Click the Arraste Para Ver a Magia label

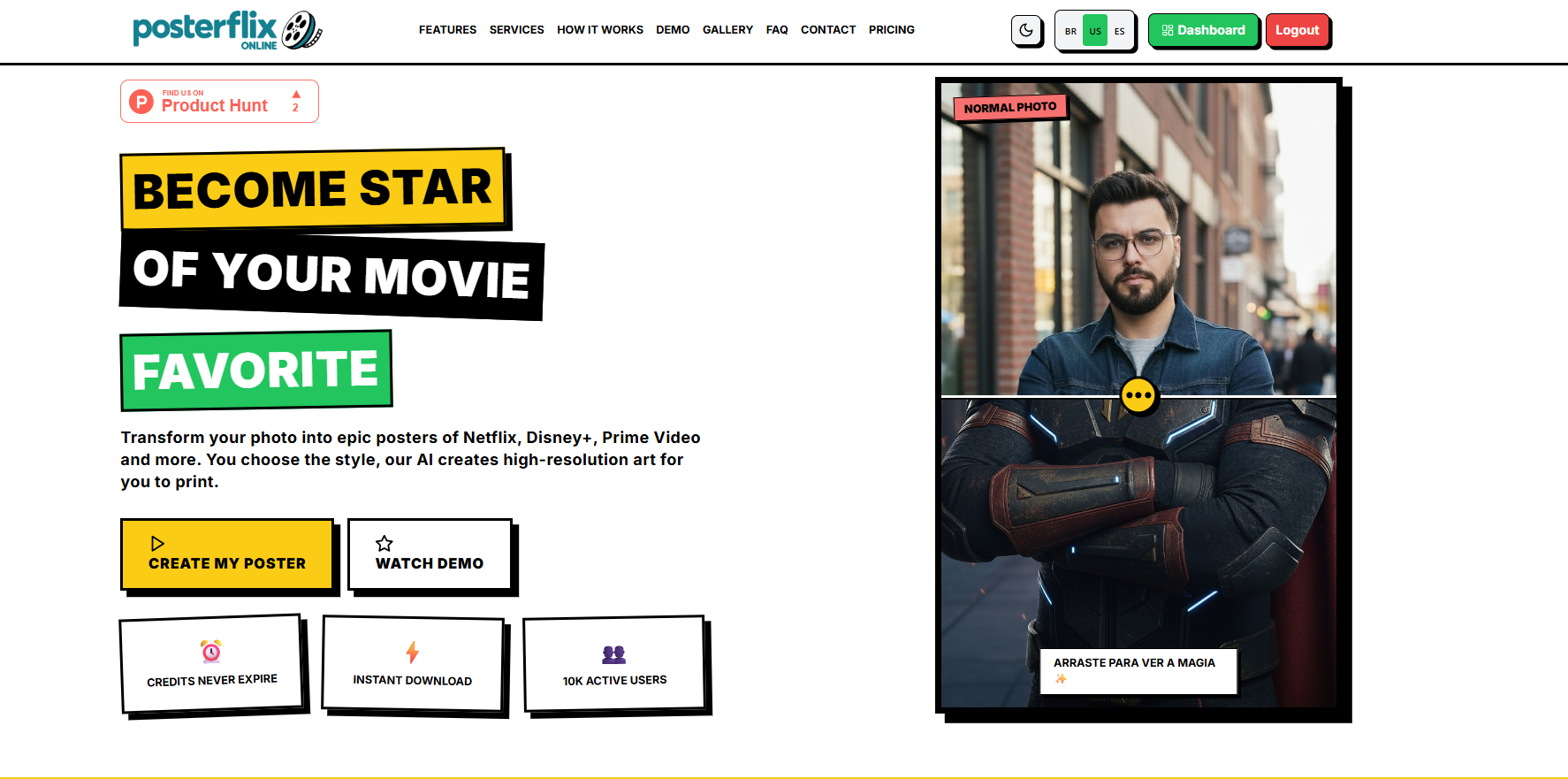1138,671
